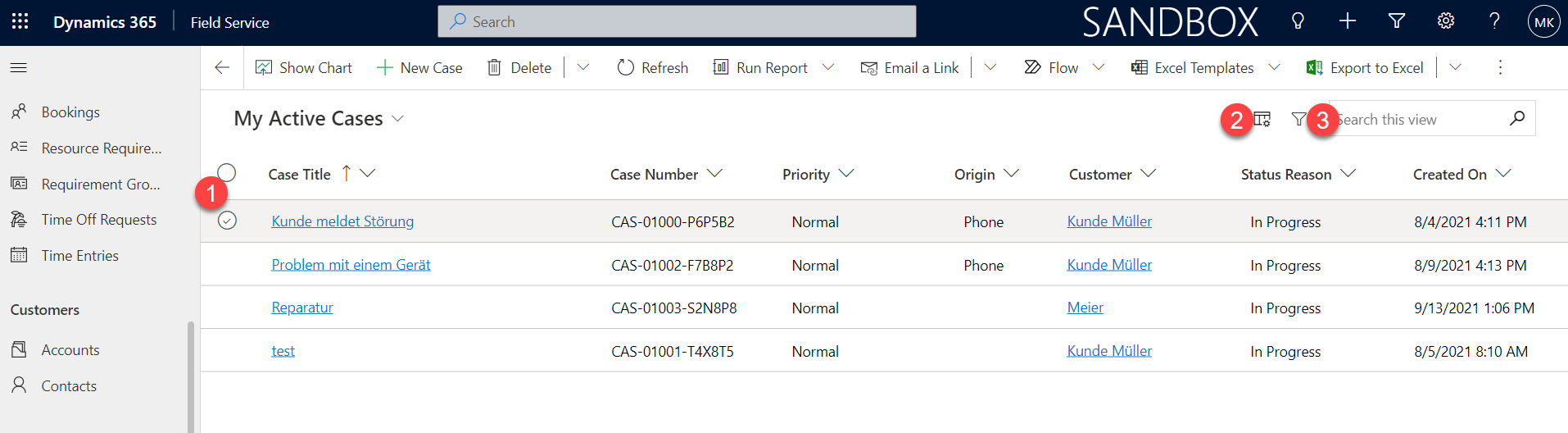
Task: Click the quick create plus icon
Action: (x=1348, y=22)
